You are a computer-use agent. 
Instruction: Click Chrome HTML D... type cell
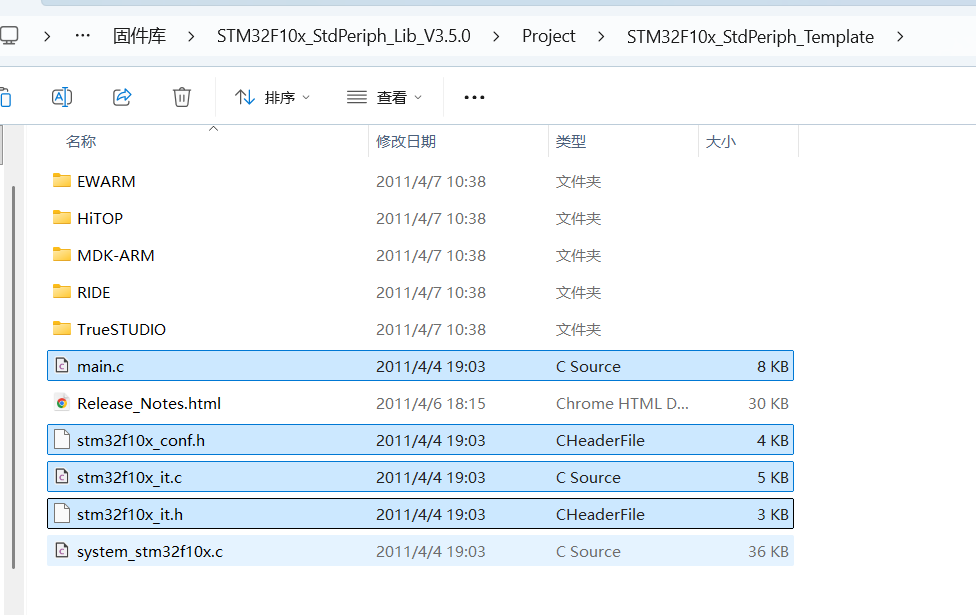(622, 403)
